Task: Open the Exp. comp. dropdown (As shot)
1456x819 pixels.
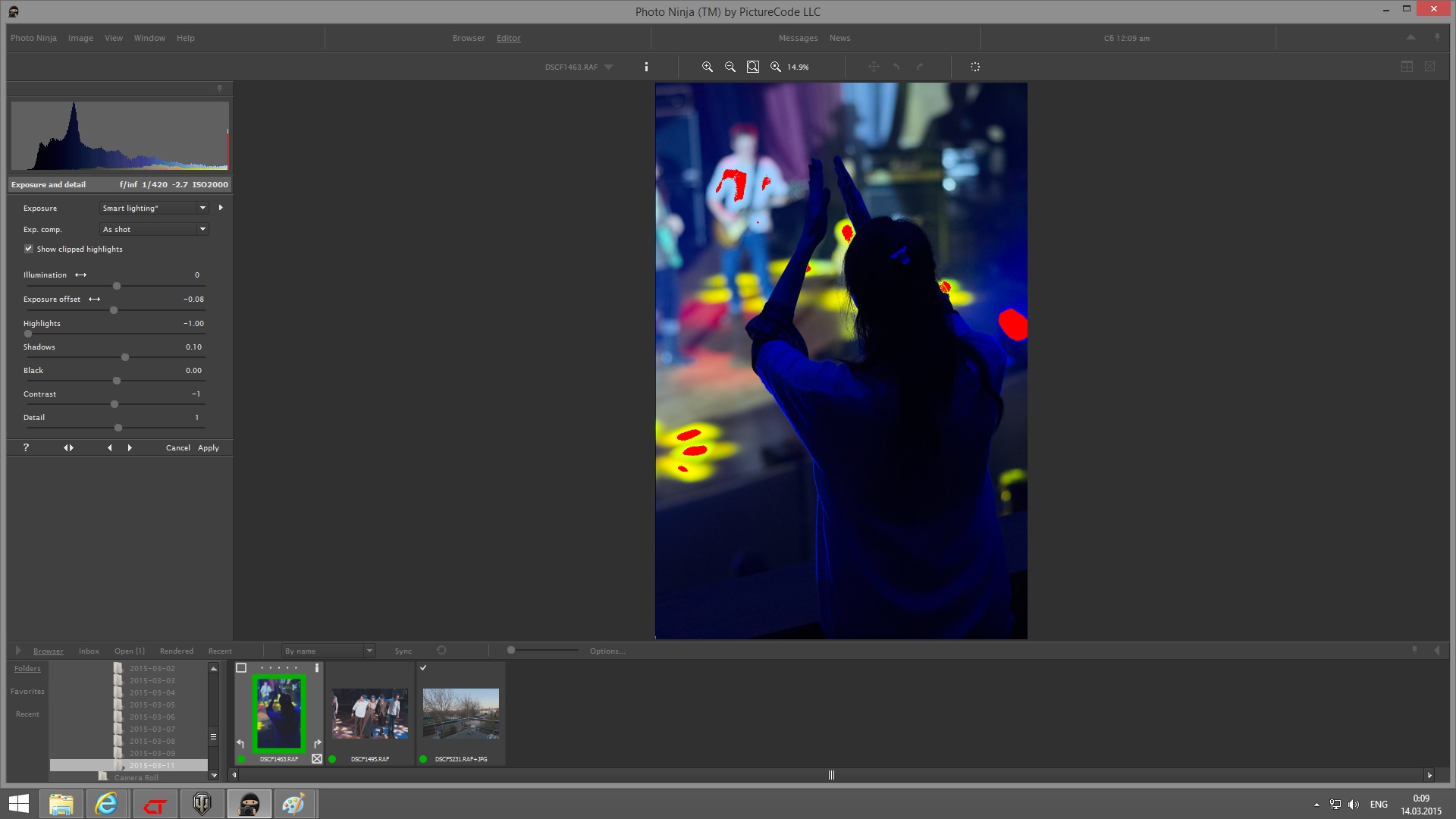Action: pos(155,229)
